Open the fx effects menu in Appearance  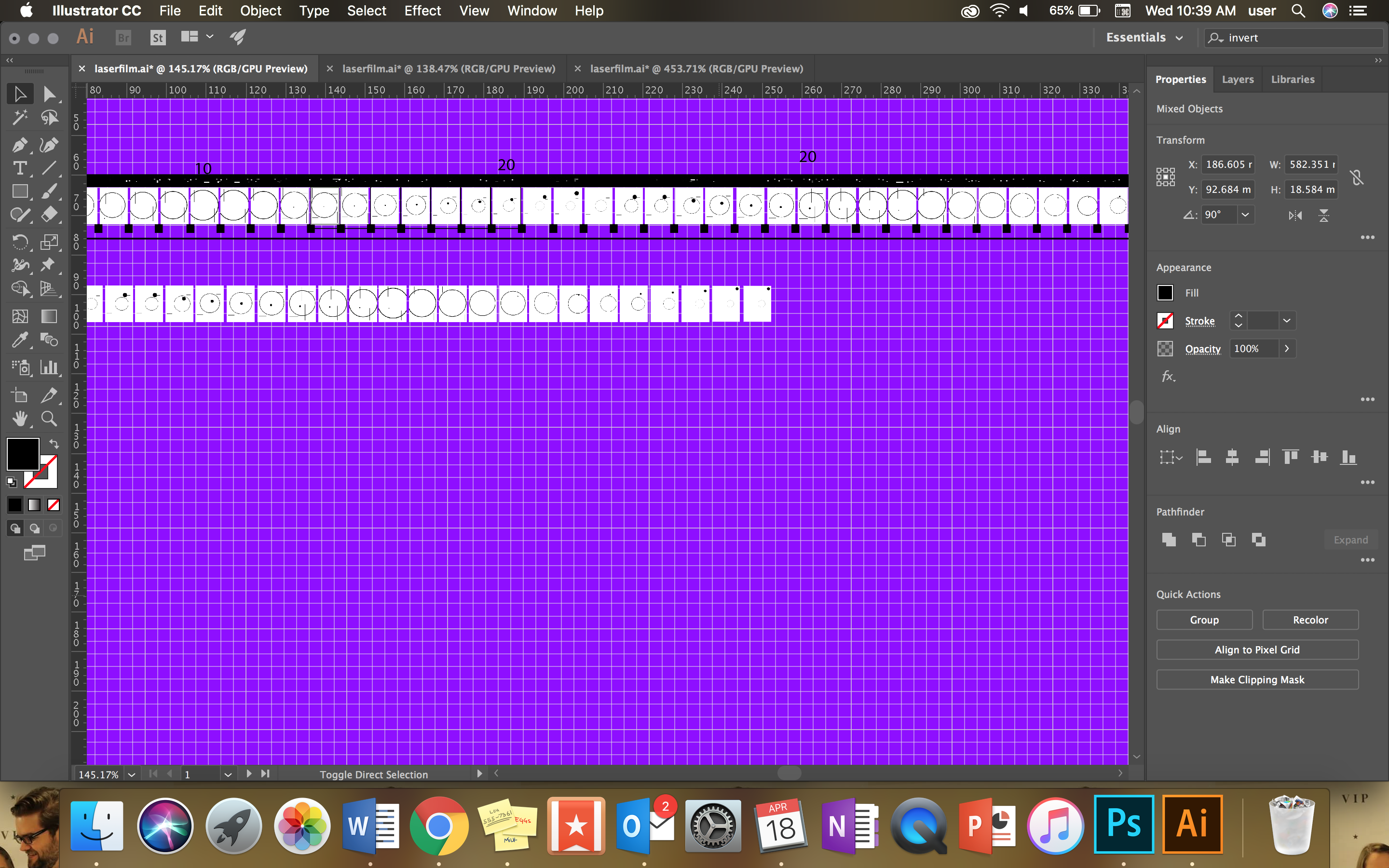(1169, 377)
